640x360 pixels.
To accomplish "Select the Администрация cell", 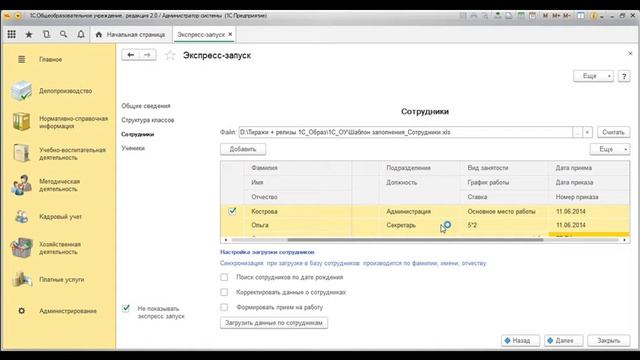I will point(420,211).
